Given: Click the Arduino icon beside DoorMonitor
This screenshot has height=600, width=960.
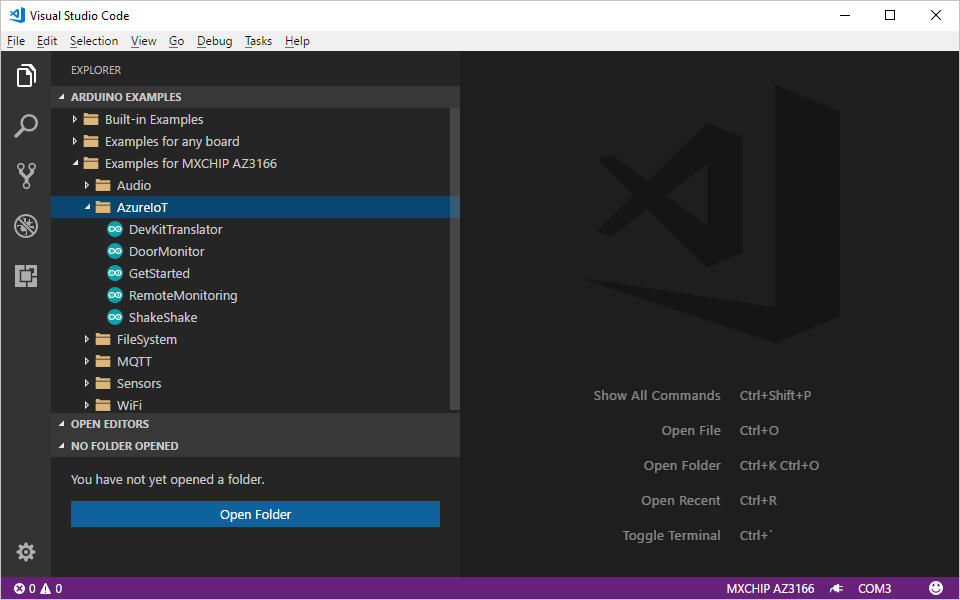Looking at the screenshot, I should (114, 252).
